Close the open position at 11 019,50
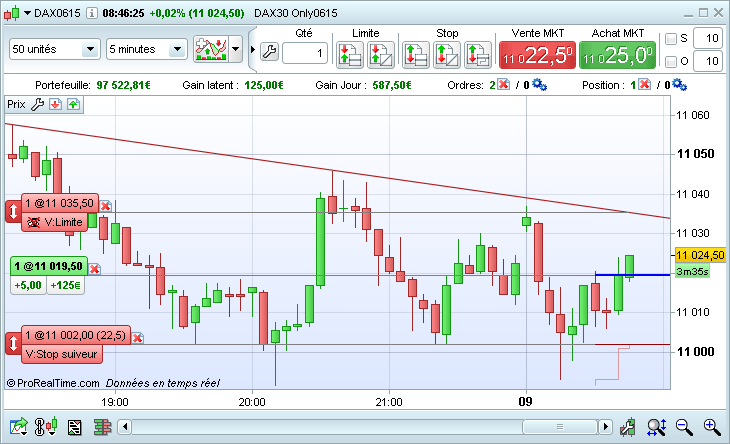This screenshot has width=730, height=444. (94, 268)
